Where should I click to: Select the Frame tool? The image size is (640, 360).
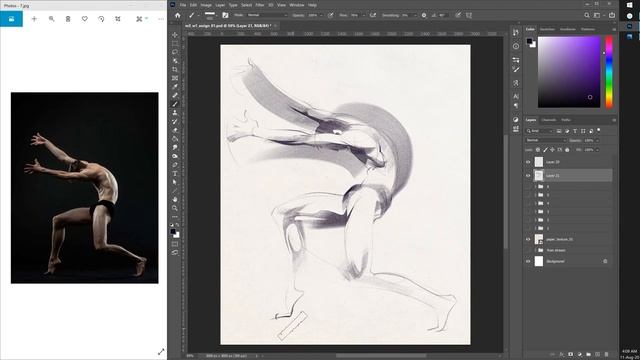(175, 78)
